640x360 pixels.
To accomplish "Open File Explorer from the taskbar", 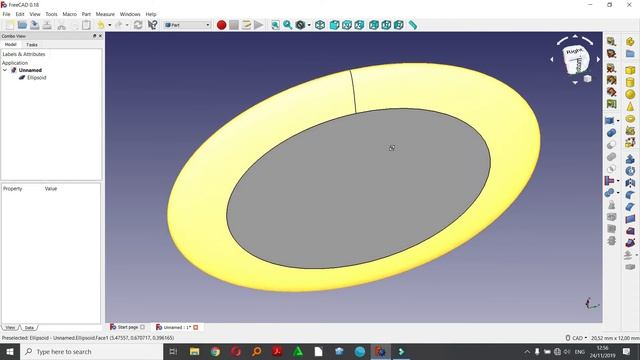I will pyautogui.click(x=194, y=351).
